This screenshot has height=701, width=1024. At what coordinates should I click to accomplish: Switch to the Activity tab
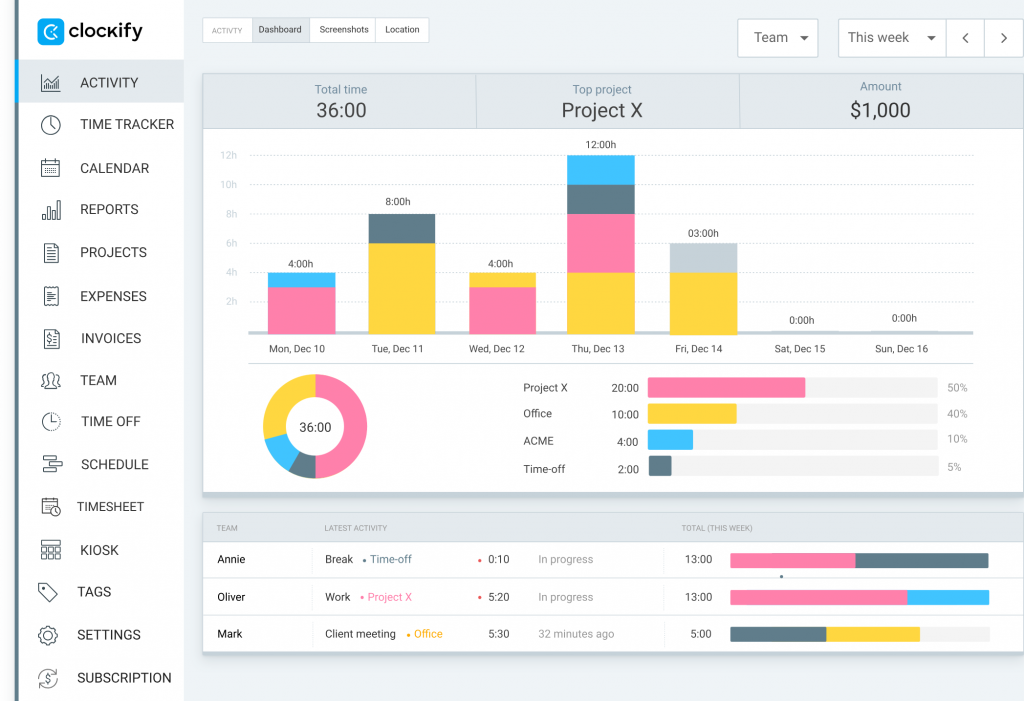227,30
